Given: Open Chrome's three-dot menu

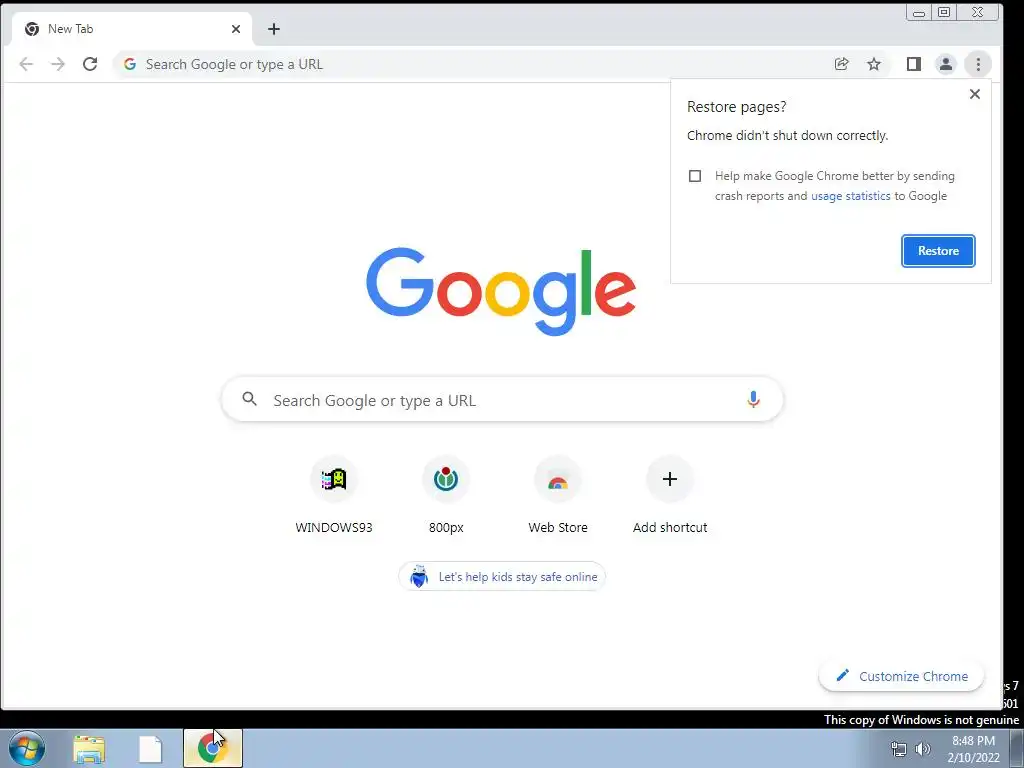Looking at the screenshot, I should (978, 64).
